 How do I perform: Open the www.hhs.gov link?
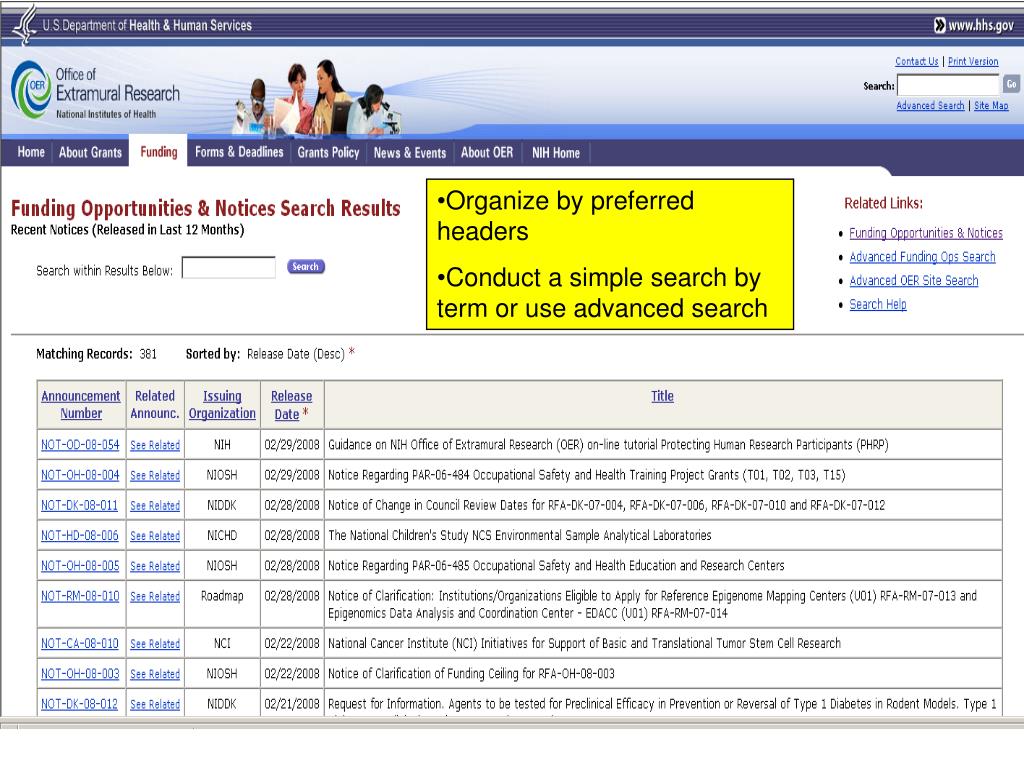click(x=974, y=25)
